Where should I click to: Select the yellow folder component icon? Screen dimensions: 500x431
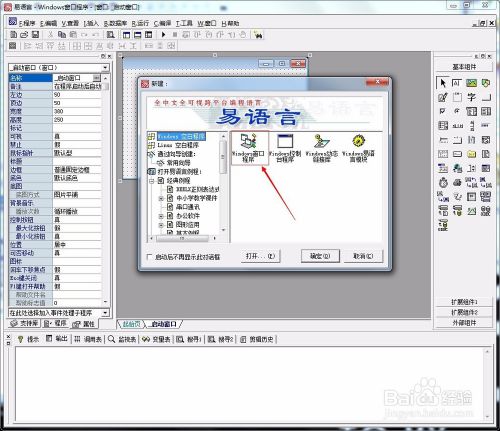click(x=471, y=154)
